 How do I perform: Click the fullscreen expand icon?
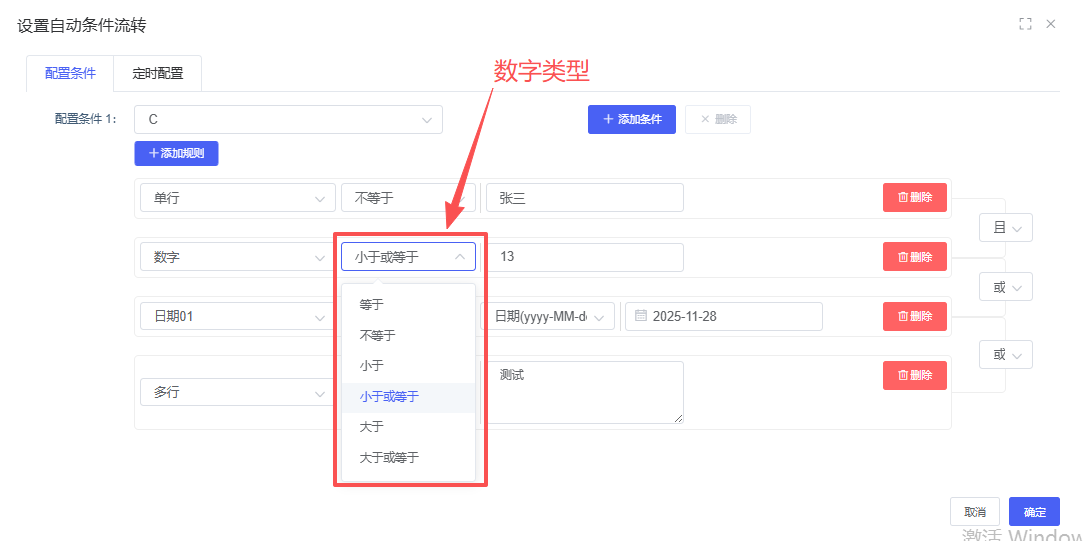coord(1025,24)
